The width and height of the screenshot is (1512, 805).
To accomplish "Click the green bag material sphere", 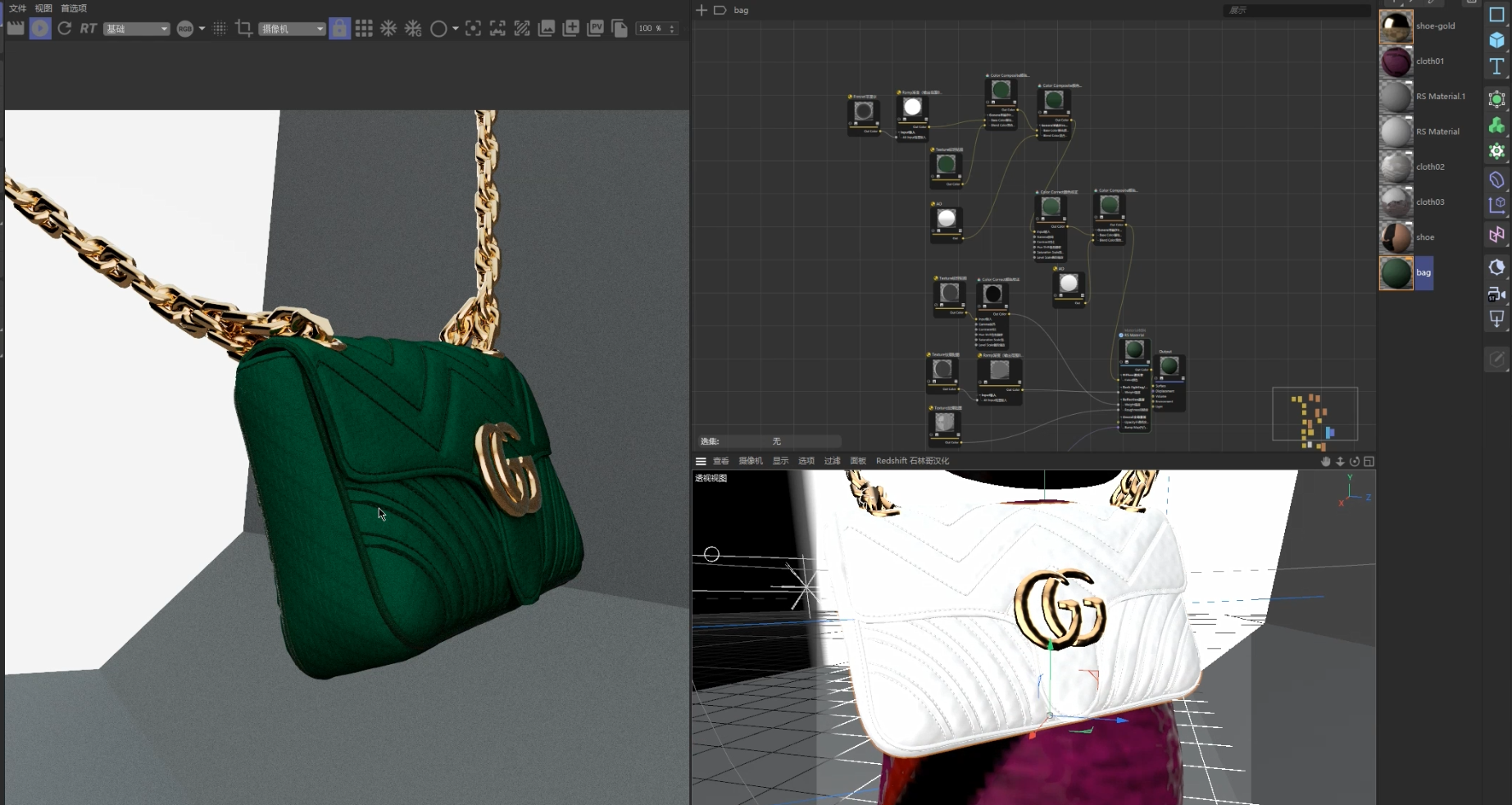I will pyautogui.click(x=1396, y=273).
